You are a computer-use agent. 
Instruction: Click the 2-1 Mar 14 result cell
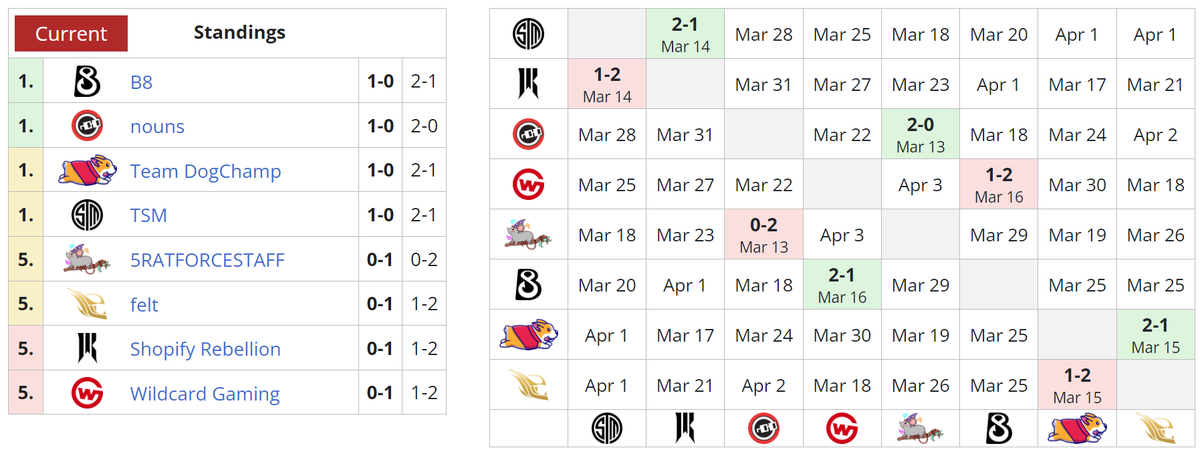point(685,34)
